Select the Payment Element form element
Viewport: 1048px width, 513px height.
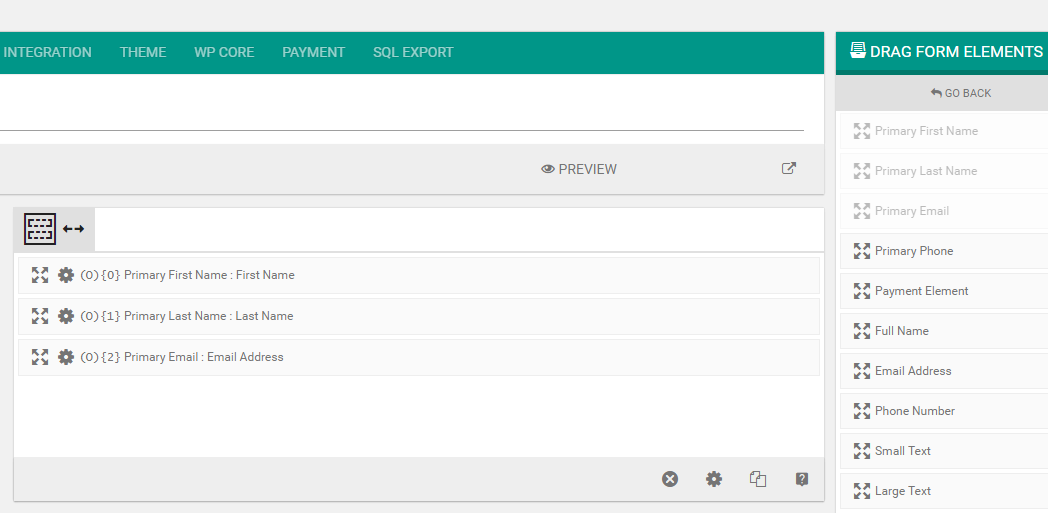(x=921, y=291)
